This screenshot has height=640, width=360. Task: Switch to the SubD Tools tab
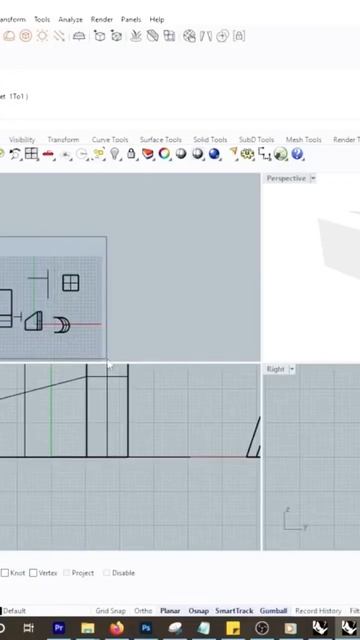coord(256,140)
